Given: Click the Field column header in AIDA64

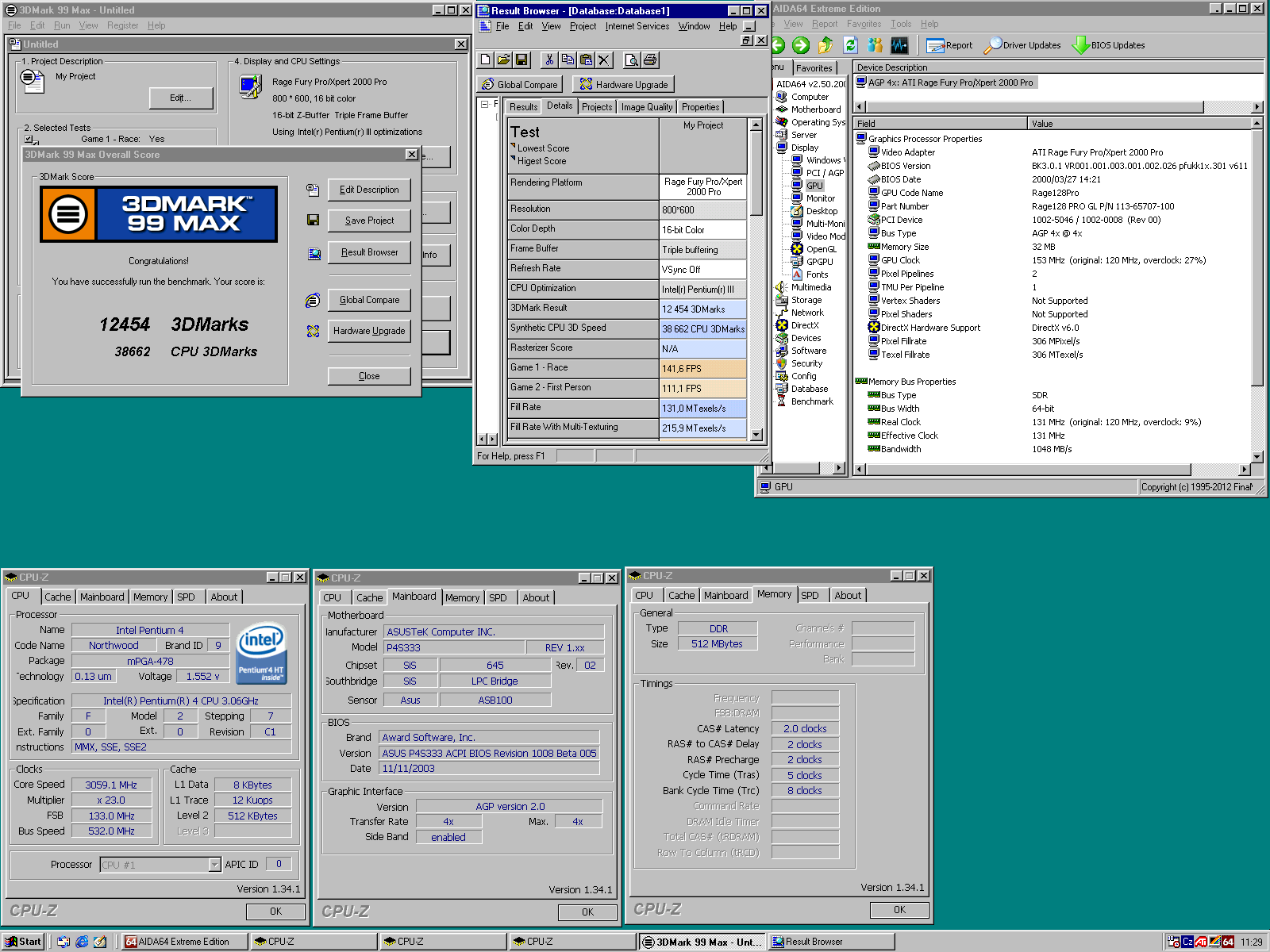Looking at the screenshot, I should 940,124.
